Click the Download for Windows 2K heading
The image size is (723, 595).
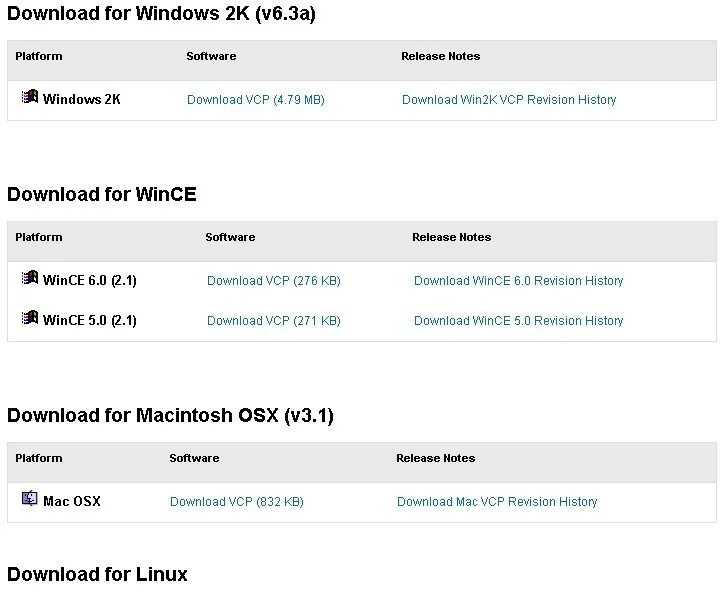(161, 15)
